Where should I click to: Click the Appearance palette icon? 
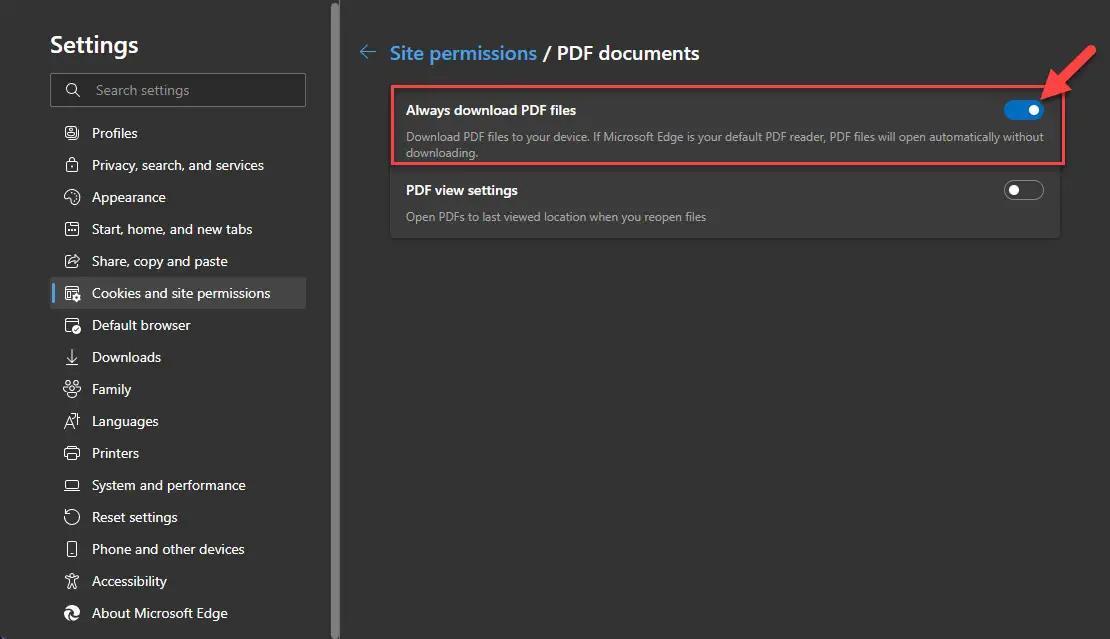(71, 197)
